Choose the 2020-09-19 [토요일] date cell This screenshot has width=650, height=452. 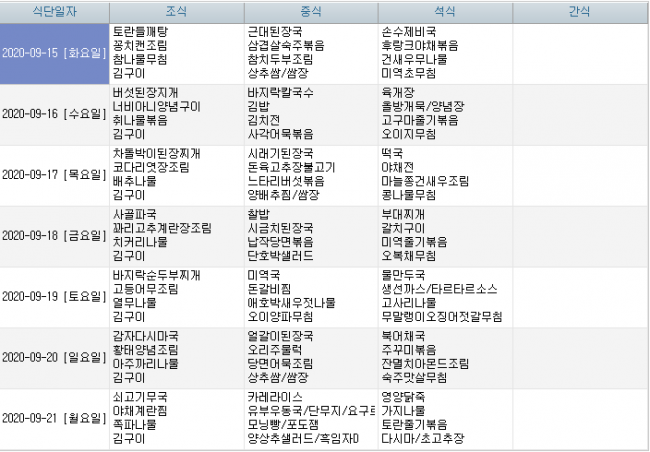coord(54,297)
